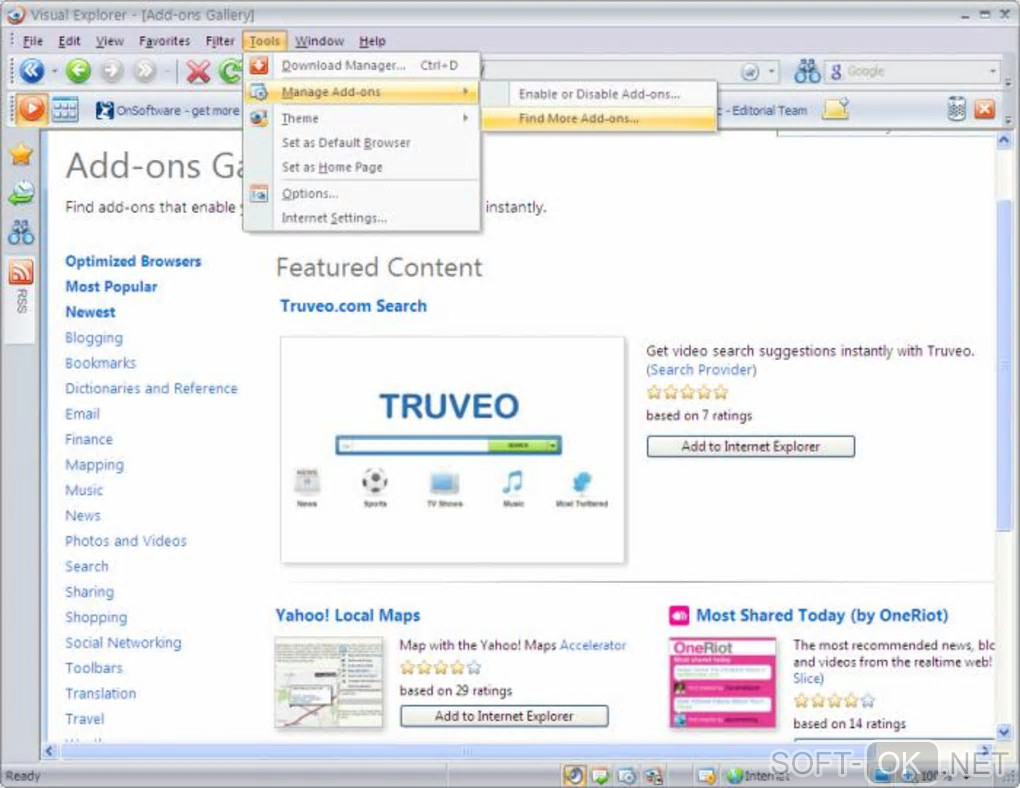Close the current tab with orange X
This screenshot has height=788, width=1020.
coord(985,109)
